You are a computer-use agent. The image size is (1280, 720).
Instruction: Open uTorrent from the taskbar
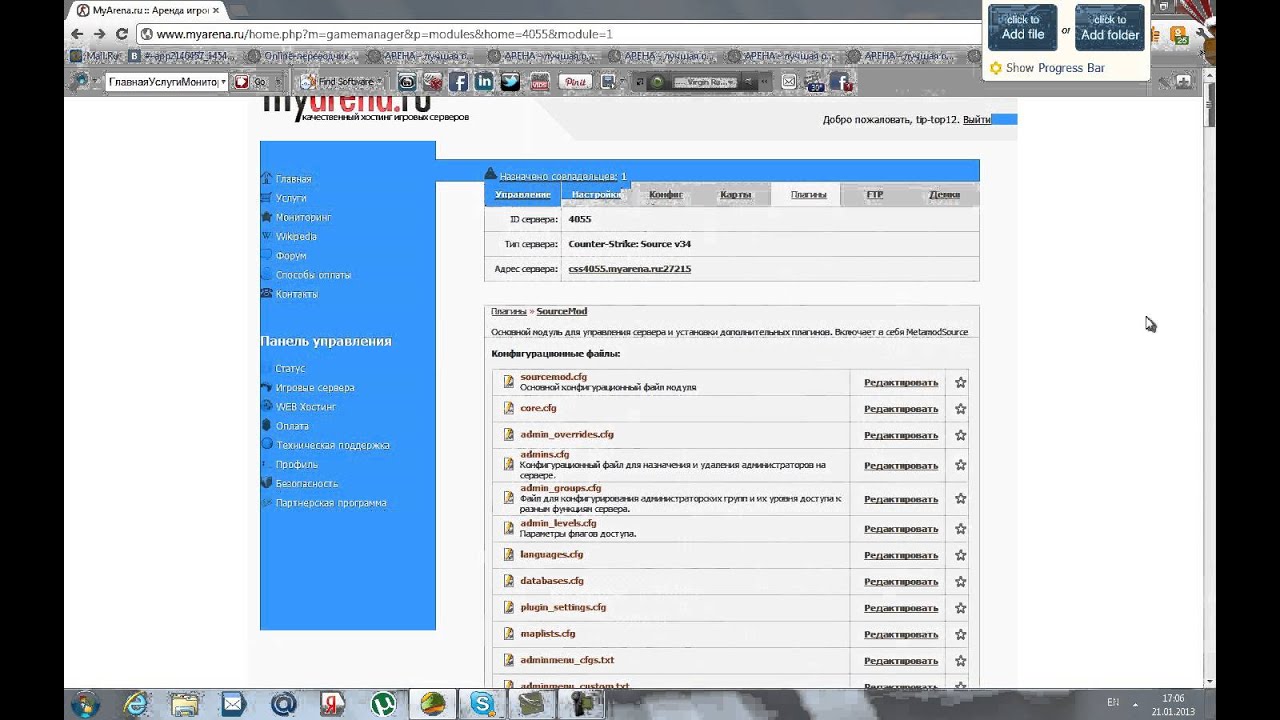coord(383,704)
